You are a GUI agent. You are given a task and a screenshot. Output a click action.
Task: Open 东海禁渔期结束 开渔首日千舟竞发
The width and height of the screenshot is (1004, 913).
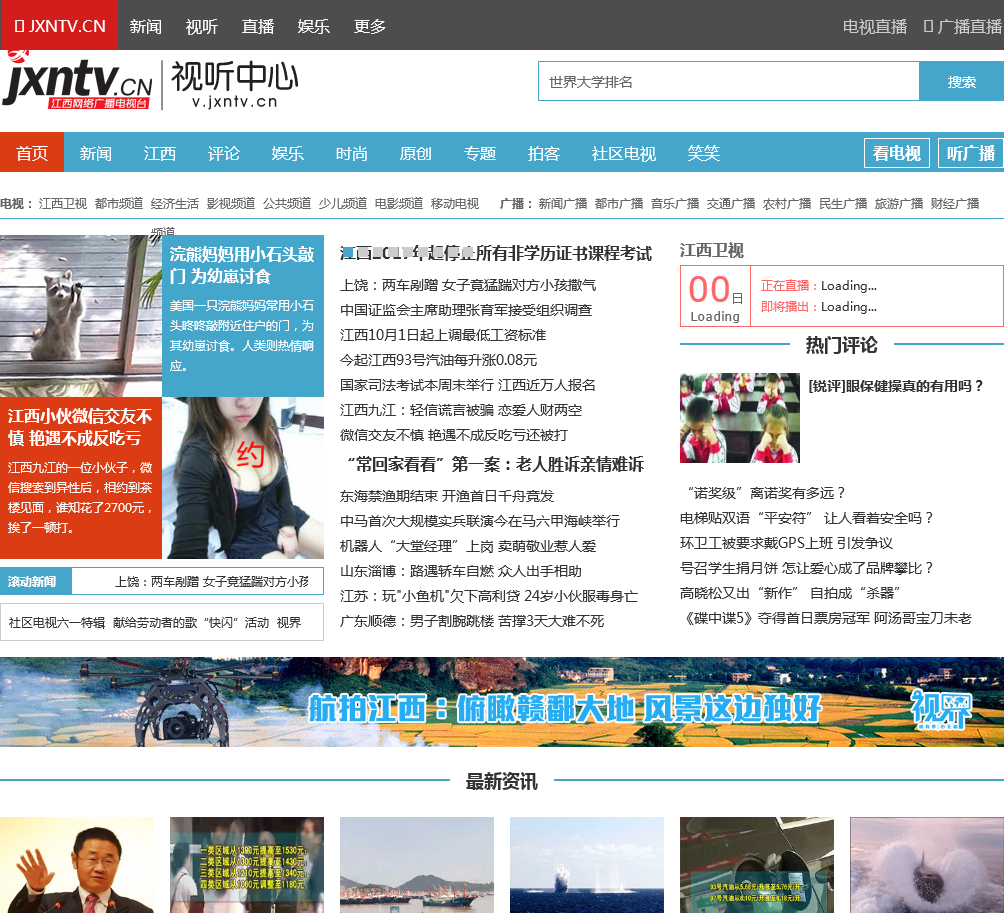coord(447,496)
